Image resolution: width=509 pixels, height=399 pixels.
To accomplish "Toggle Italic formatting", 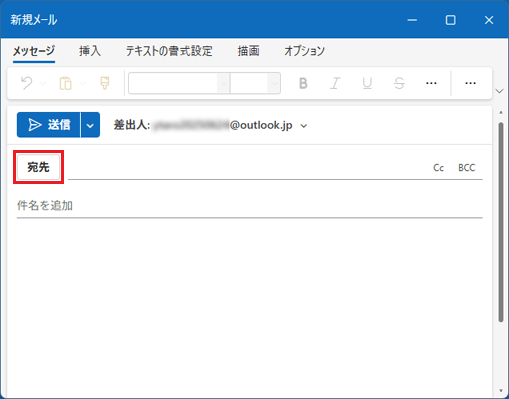I will pos(335,83).
